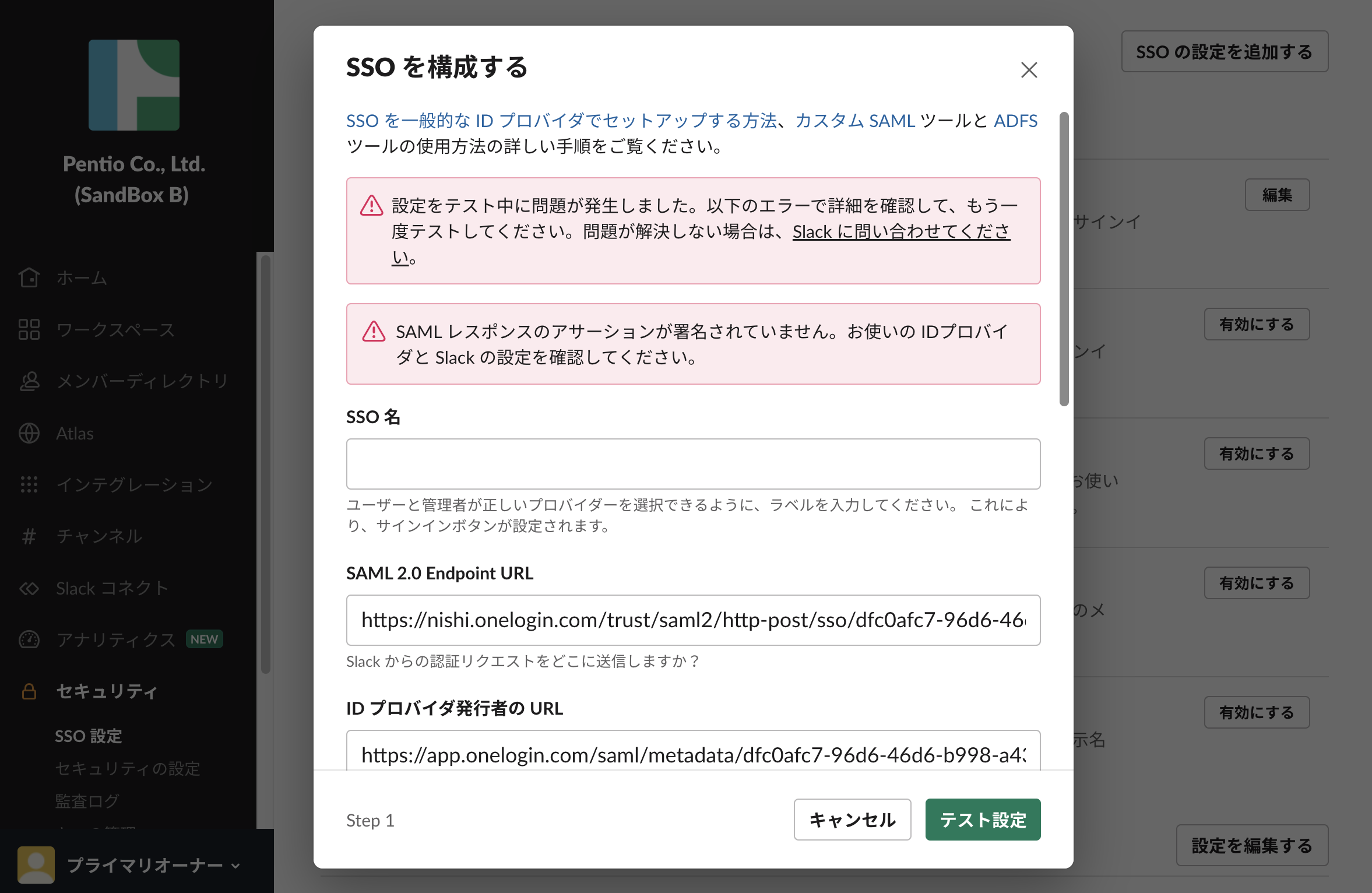Click the インテグレーション dots icon

[x=29, y=484]
